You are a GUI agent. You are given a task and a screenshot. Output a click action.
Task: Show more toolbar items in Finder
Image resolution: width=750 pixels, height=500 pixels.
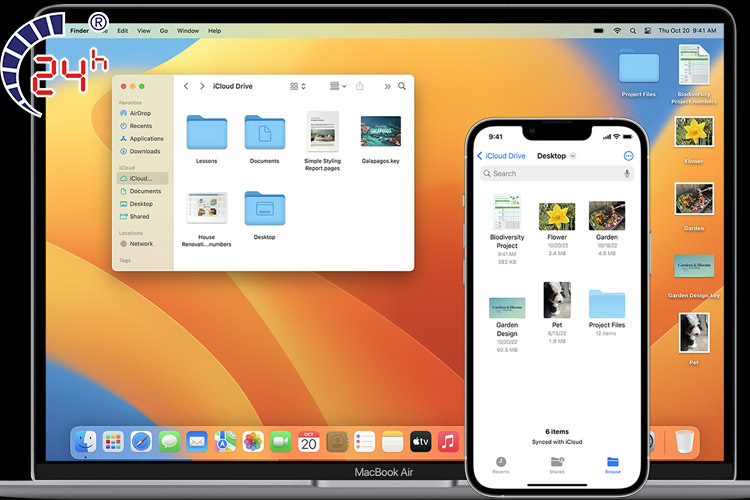coord(387,86)
